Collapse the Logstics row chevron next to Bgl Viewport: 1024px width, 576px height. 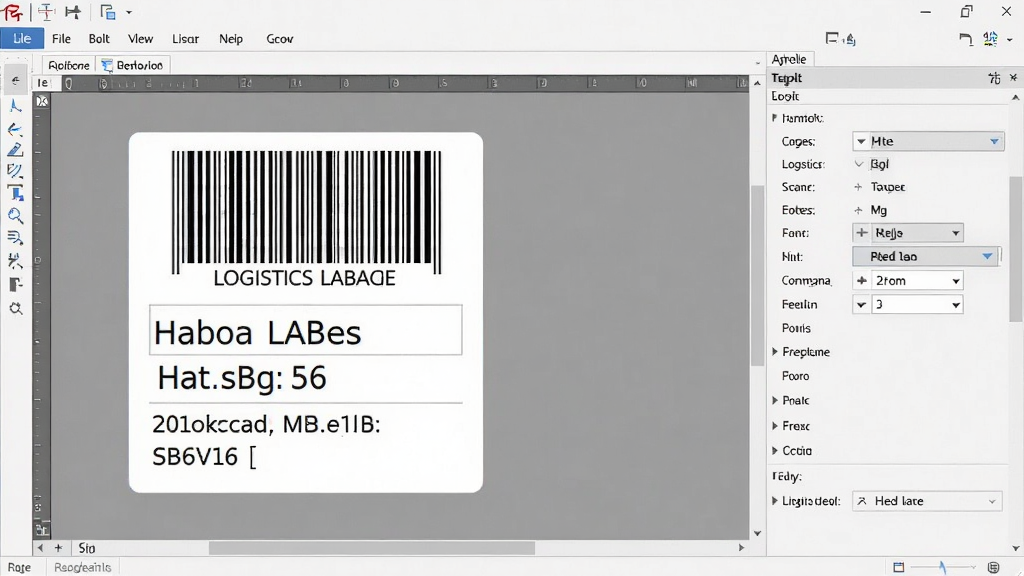click(859, 164)
